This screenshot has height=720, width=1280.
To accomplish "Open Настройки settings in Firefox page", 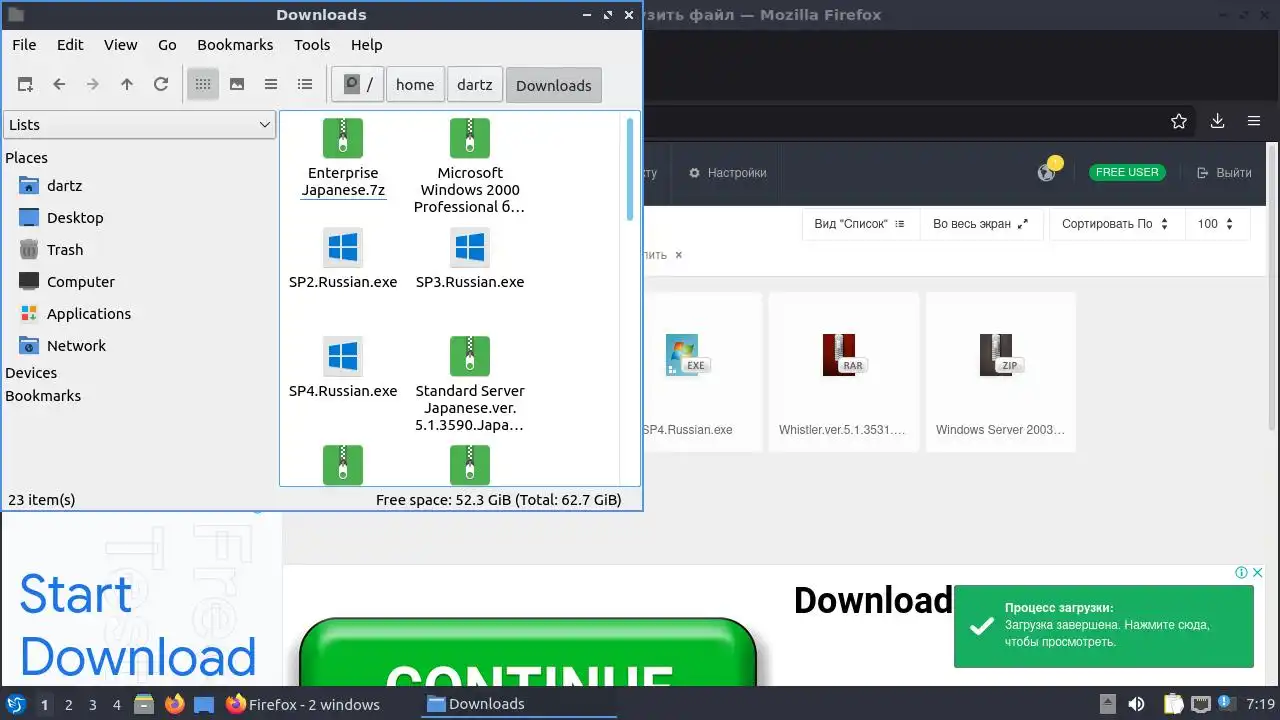I will coord(728,173).
